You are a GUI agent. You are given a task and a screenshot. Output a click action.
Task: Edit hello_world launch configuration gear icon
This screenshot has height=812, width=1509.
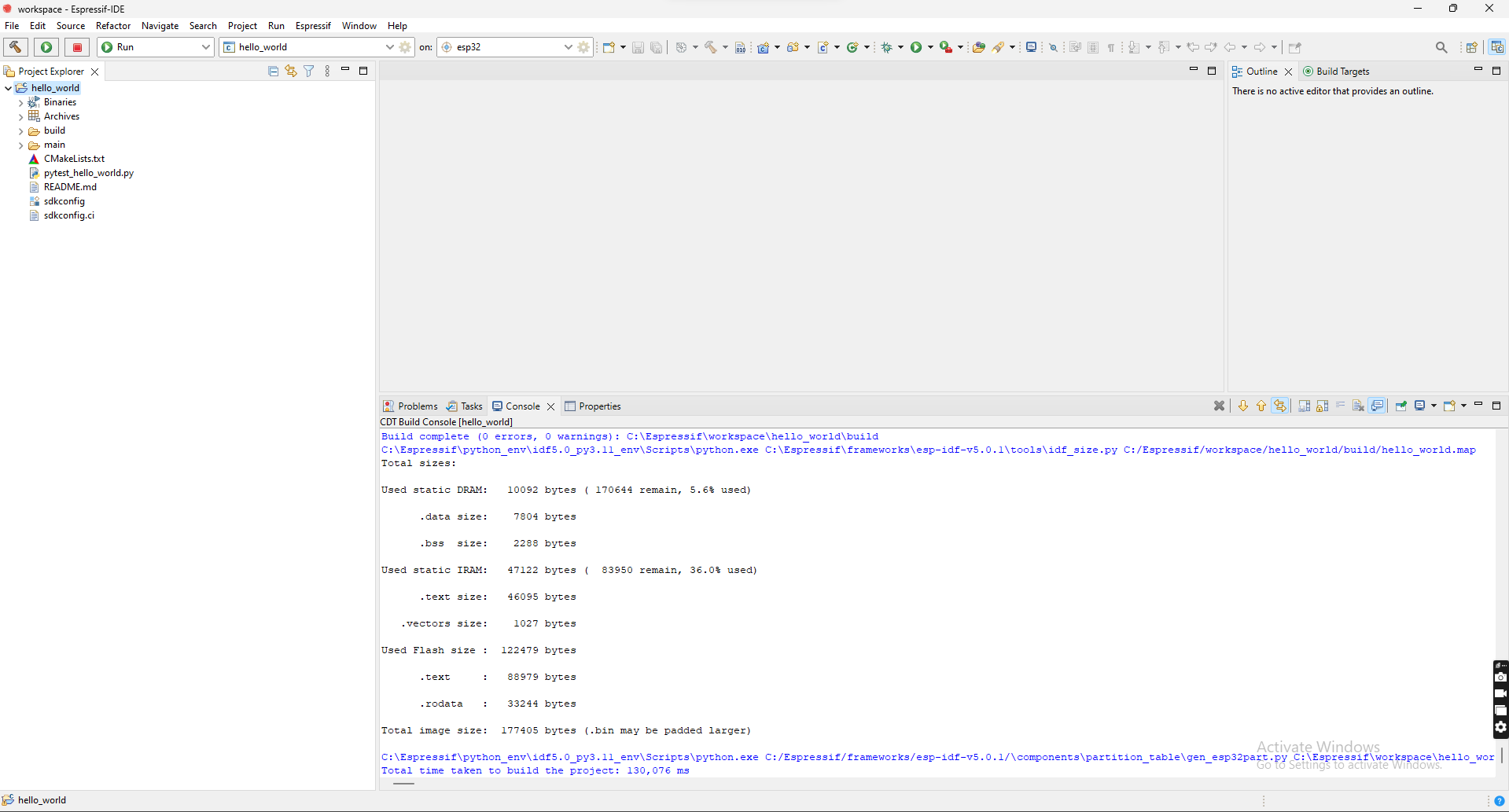(405, 47)
